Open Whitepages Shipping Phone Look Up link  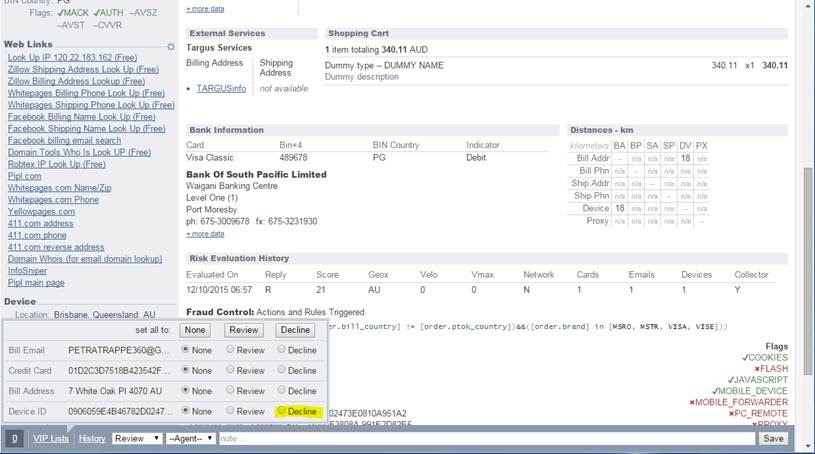pos(91,105)
